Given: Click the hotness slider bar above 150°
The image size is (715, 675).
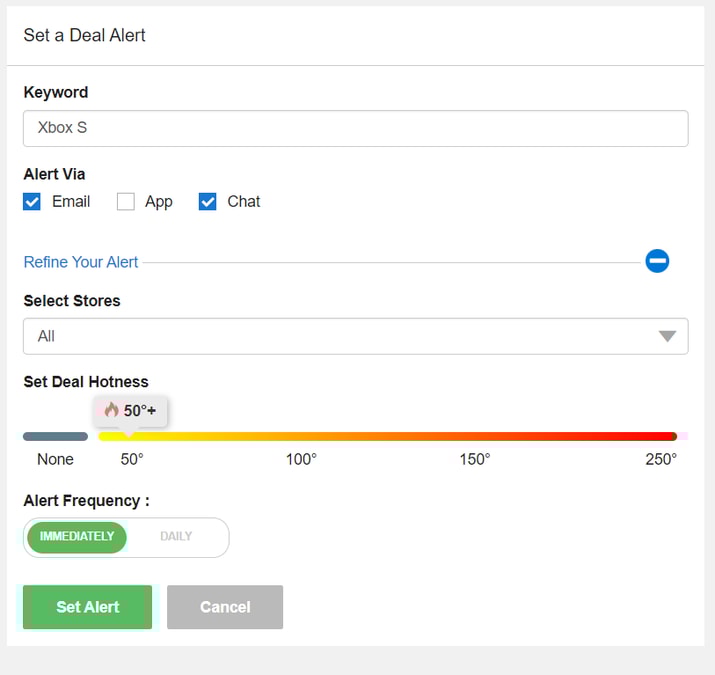Looking at the screenshot, I should (x=475, y=436).
